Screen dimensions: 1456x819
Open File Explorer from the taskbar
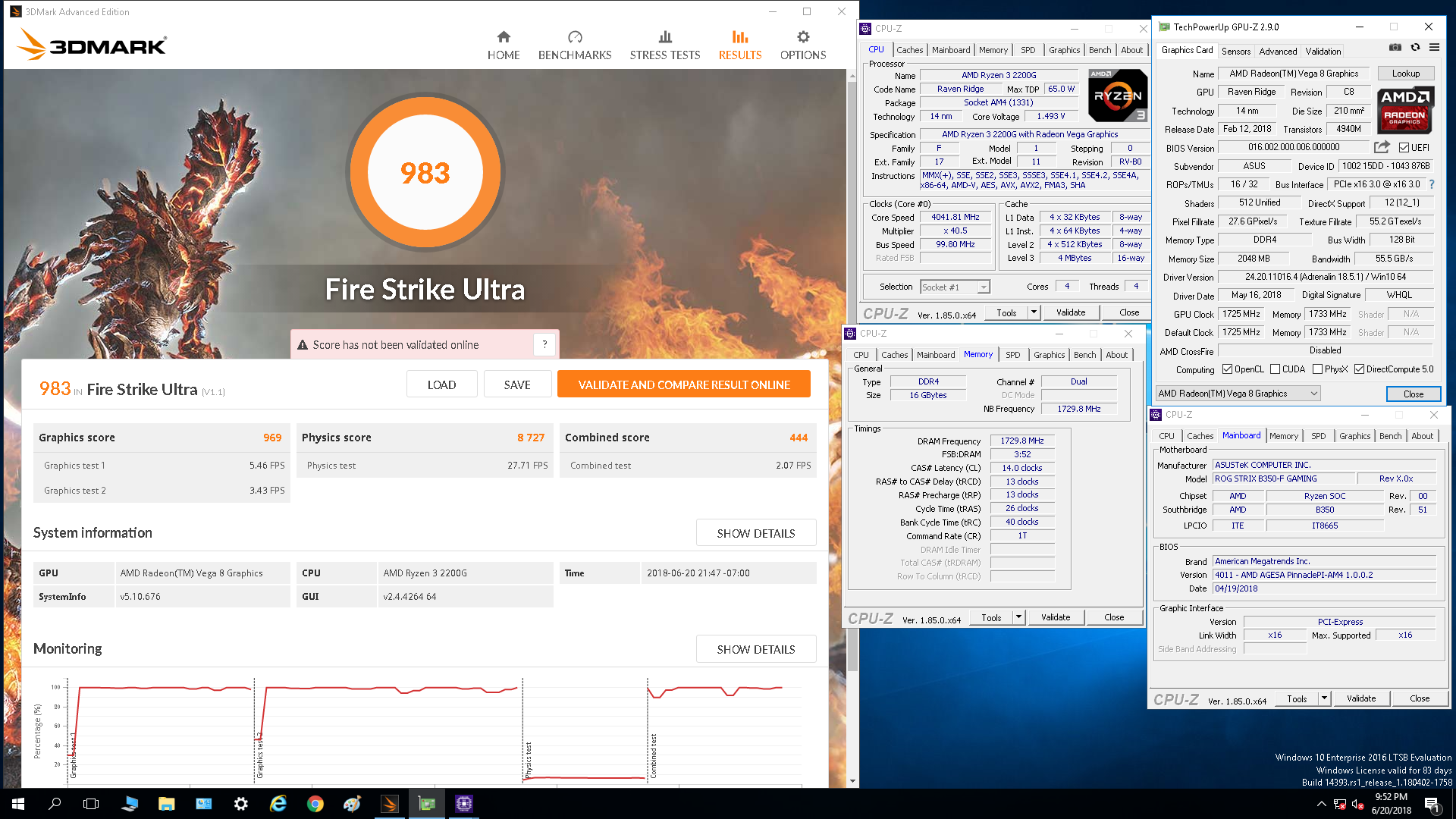click(167, 804)
